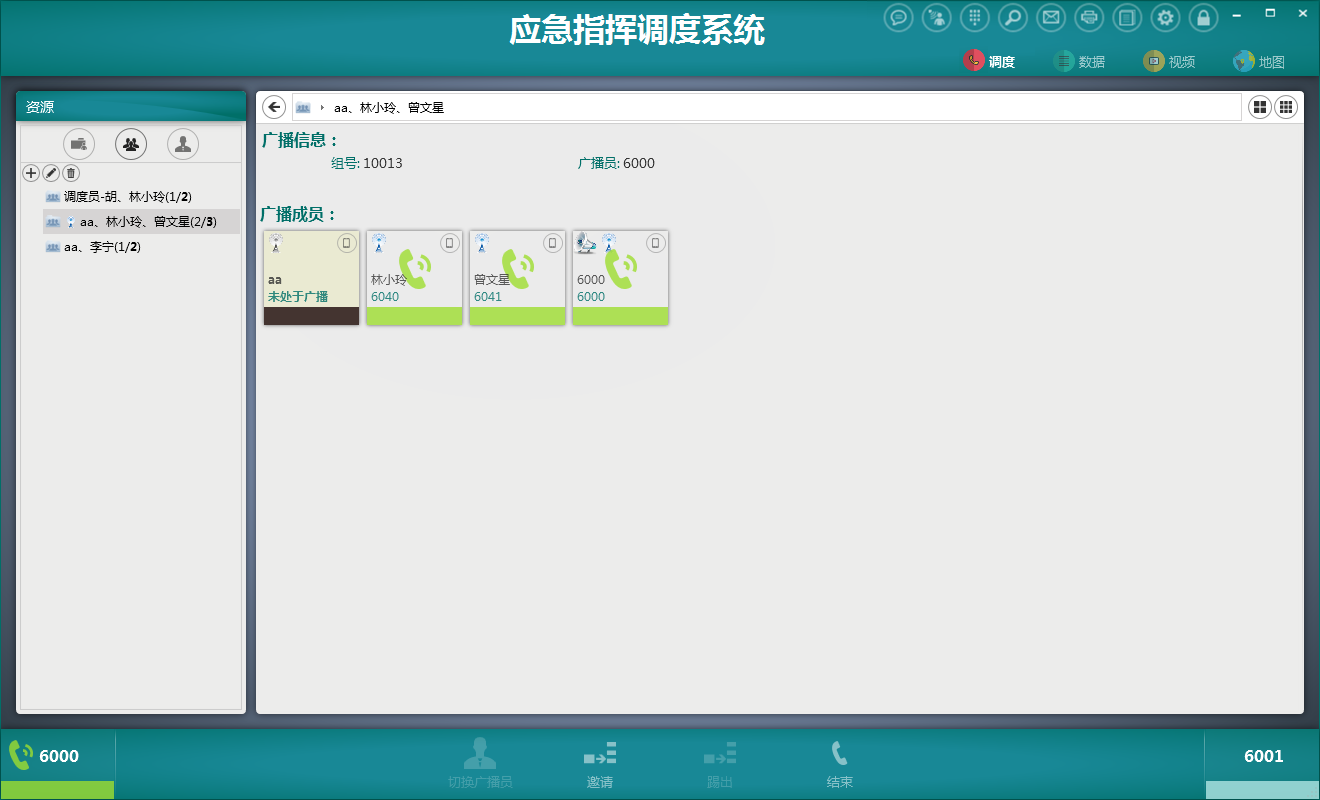The width and height of the screenshot is (1320, 800).
Task: Open the gear settings icon
Action: click(x=1165, y=17)
